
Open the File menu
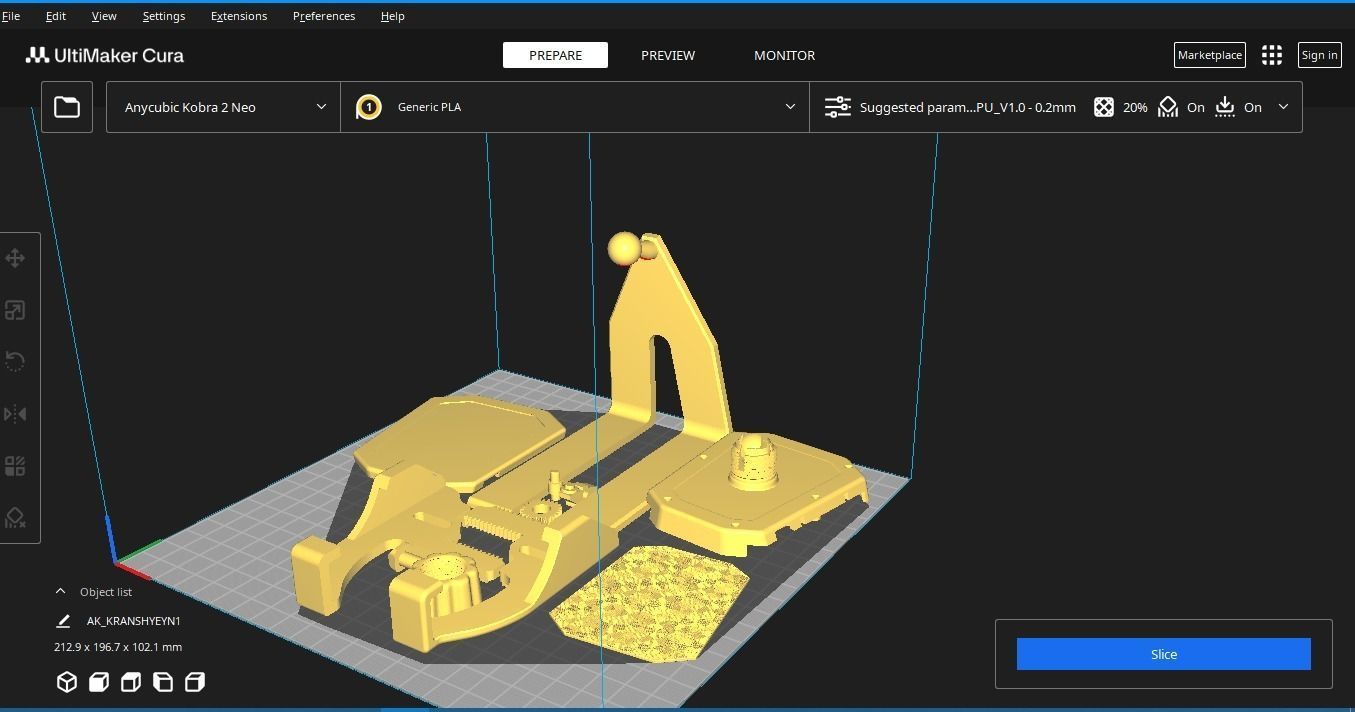click(11, 16)
